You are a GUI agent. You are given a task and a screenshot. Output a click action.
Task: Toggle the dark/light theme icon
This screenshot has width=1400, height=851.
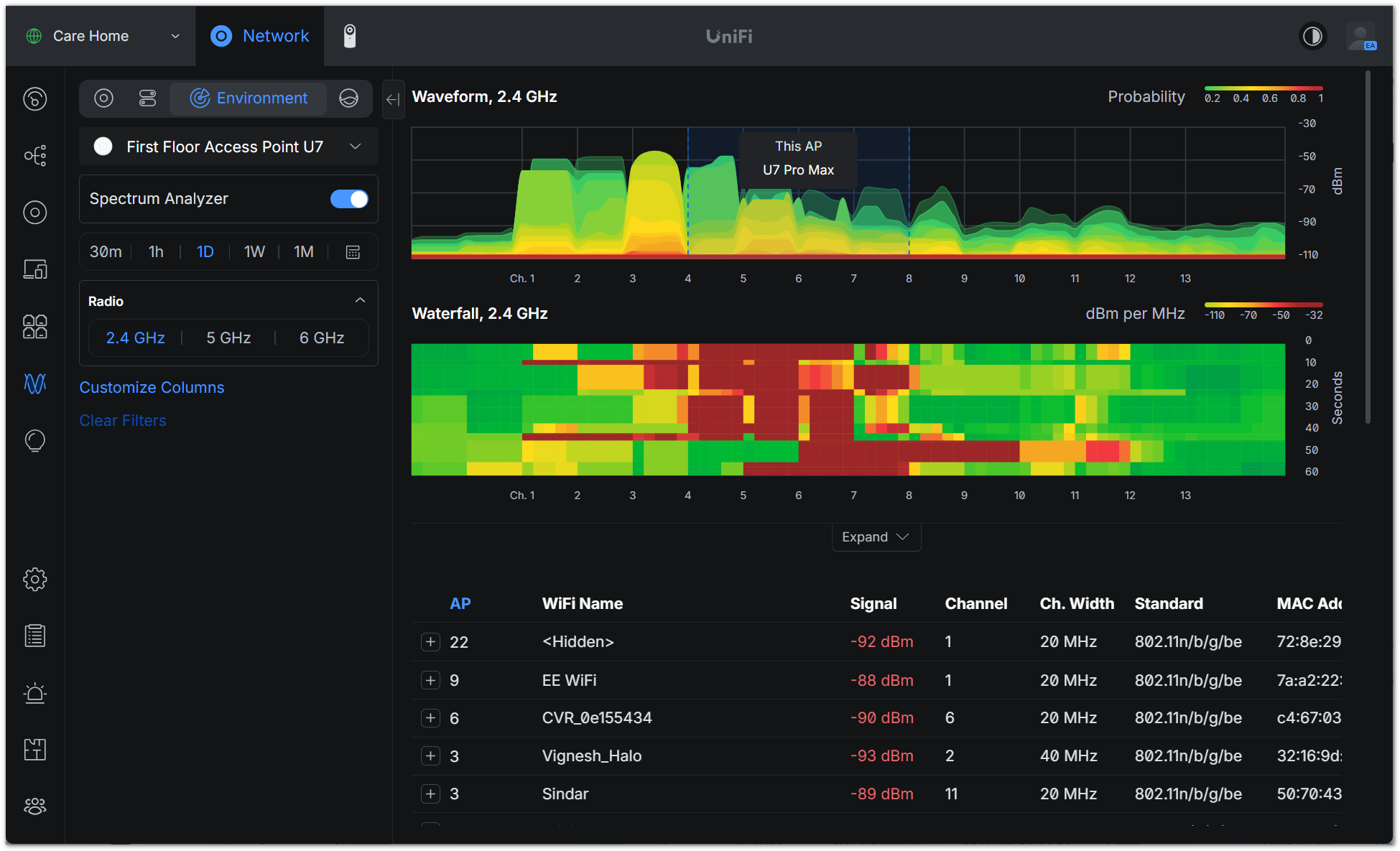[x=1312, y=36]
